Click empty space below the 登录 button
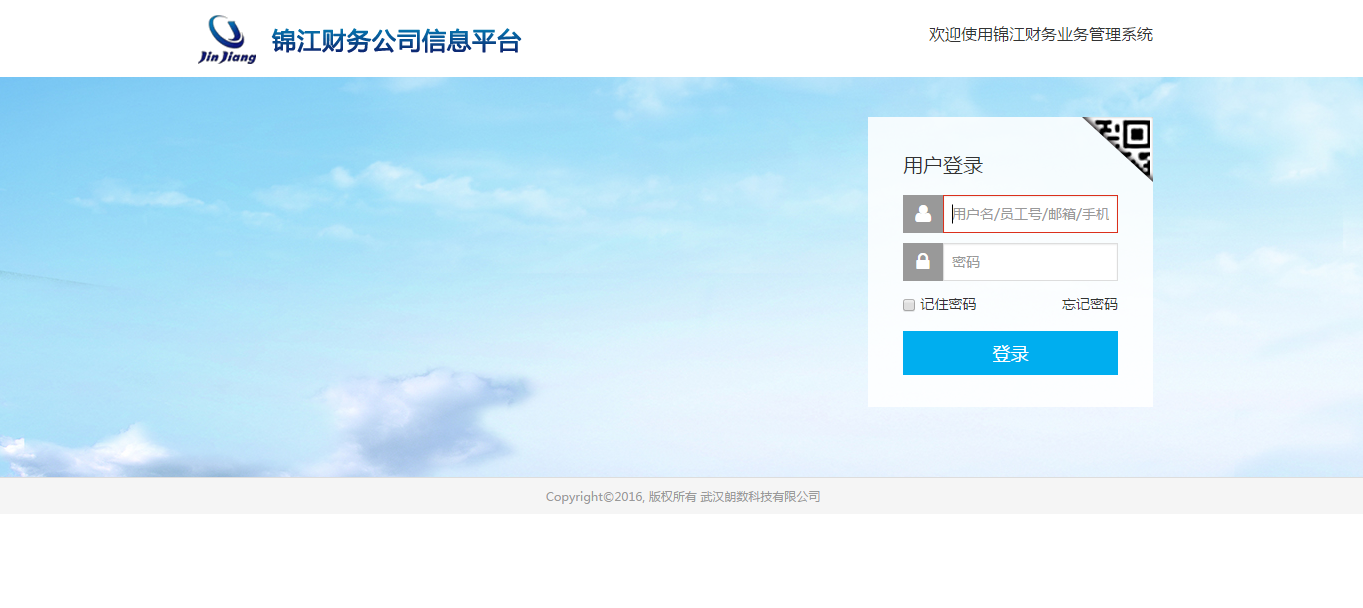 (1010, 391)
